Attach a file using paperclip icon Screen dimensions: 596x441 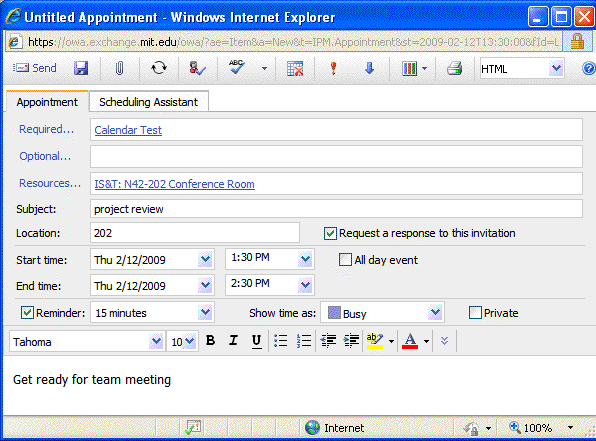coord(119,68)
